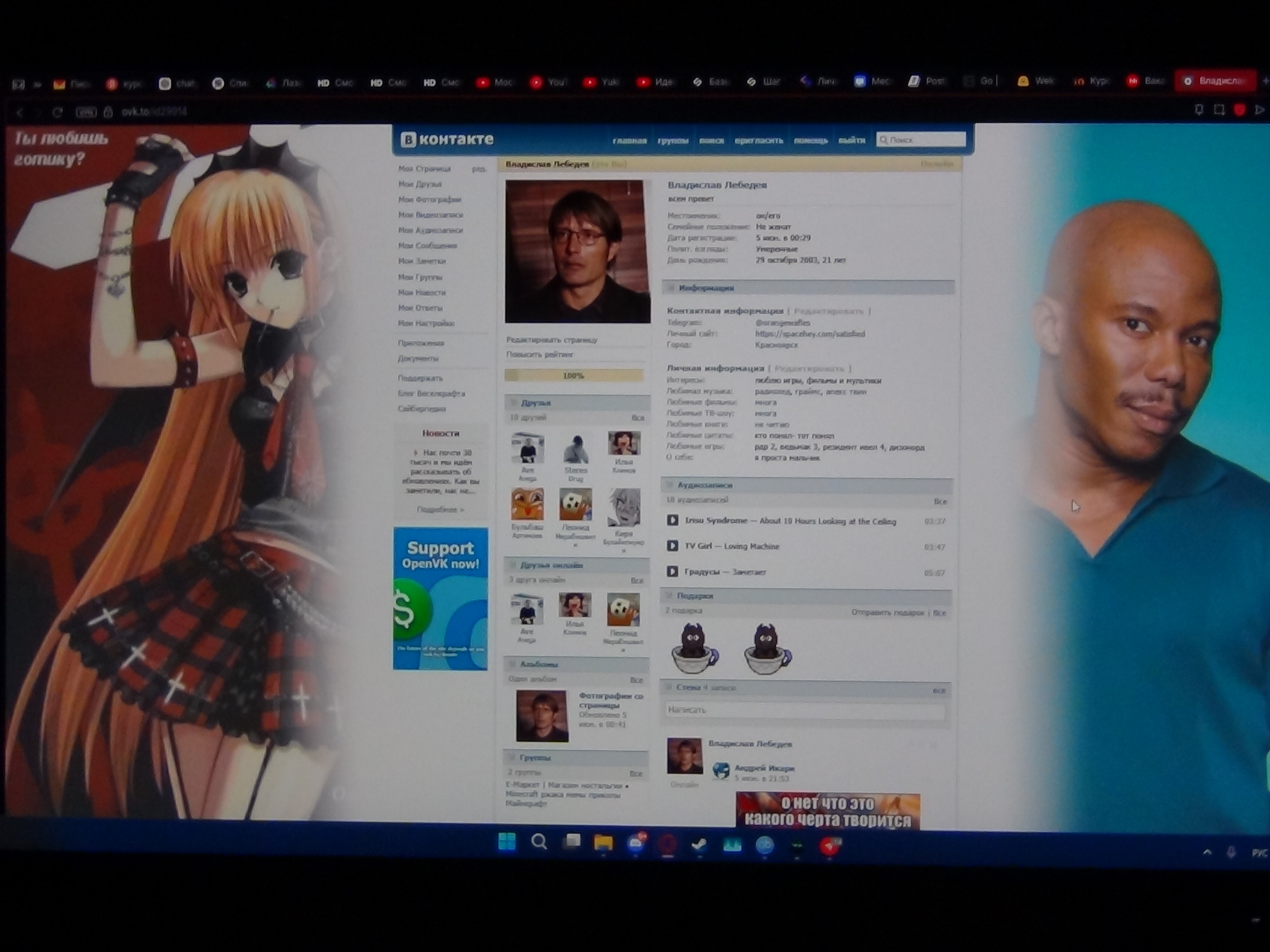This screenshot has width=1270, height=952.
Task: Collapse the Подарки section header
Action: click(695, 596)
